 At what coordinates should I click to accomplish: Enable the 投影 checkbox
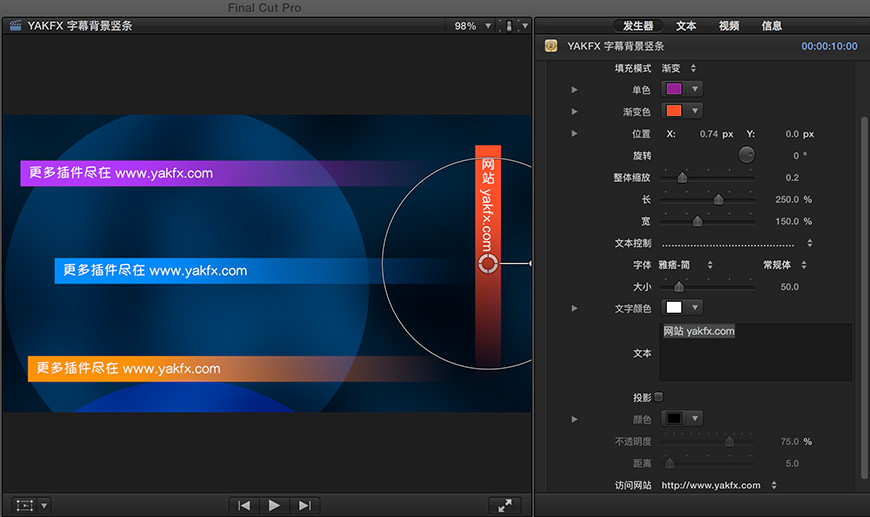click(x=659, y=397)
